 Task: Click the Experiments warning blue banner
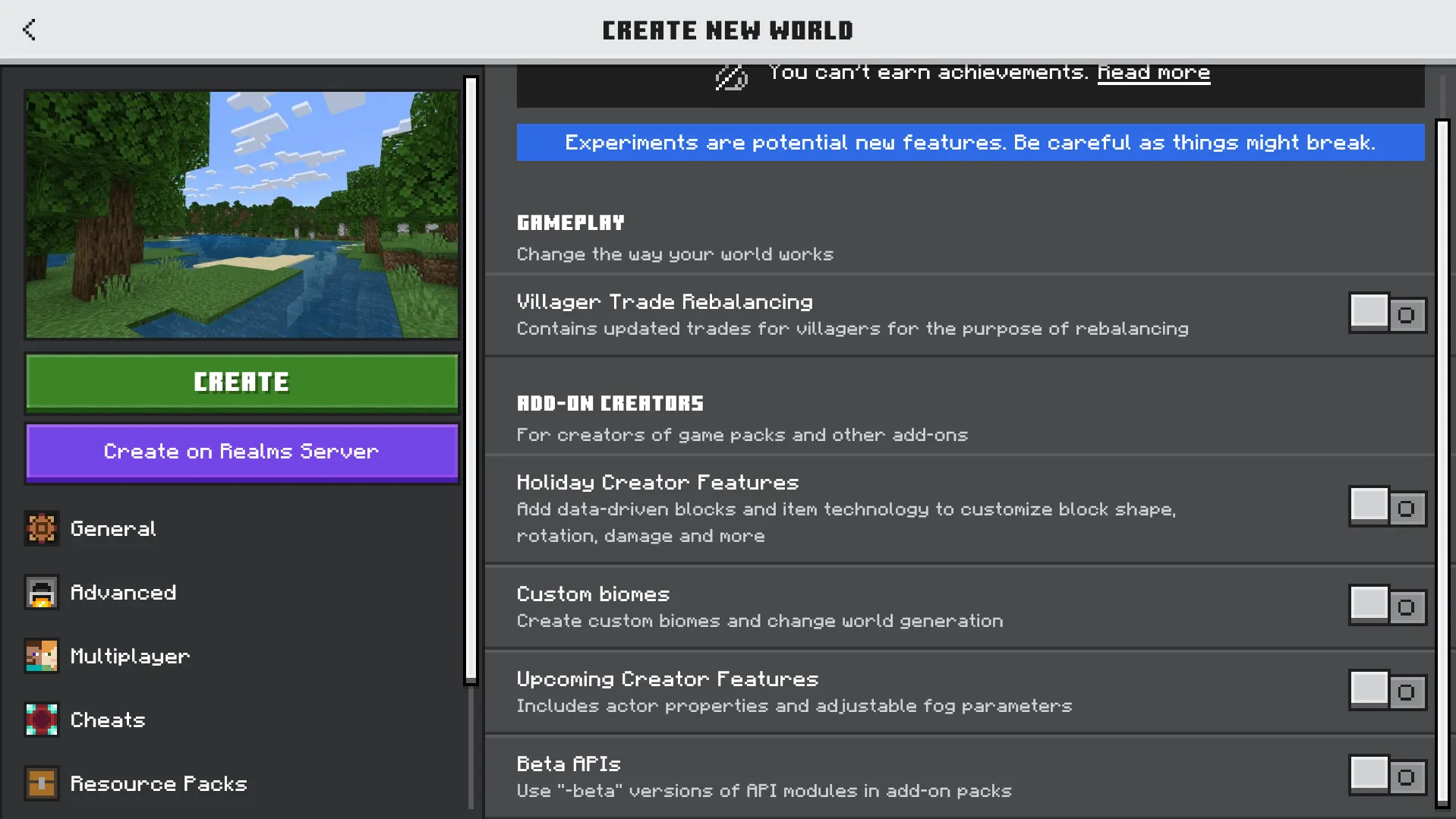pos(970,143)
